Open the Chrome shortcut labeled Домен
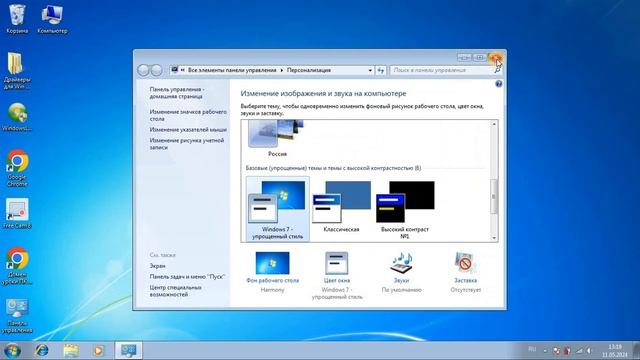The image size is (640, 360). coord(17,265)
